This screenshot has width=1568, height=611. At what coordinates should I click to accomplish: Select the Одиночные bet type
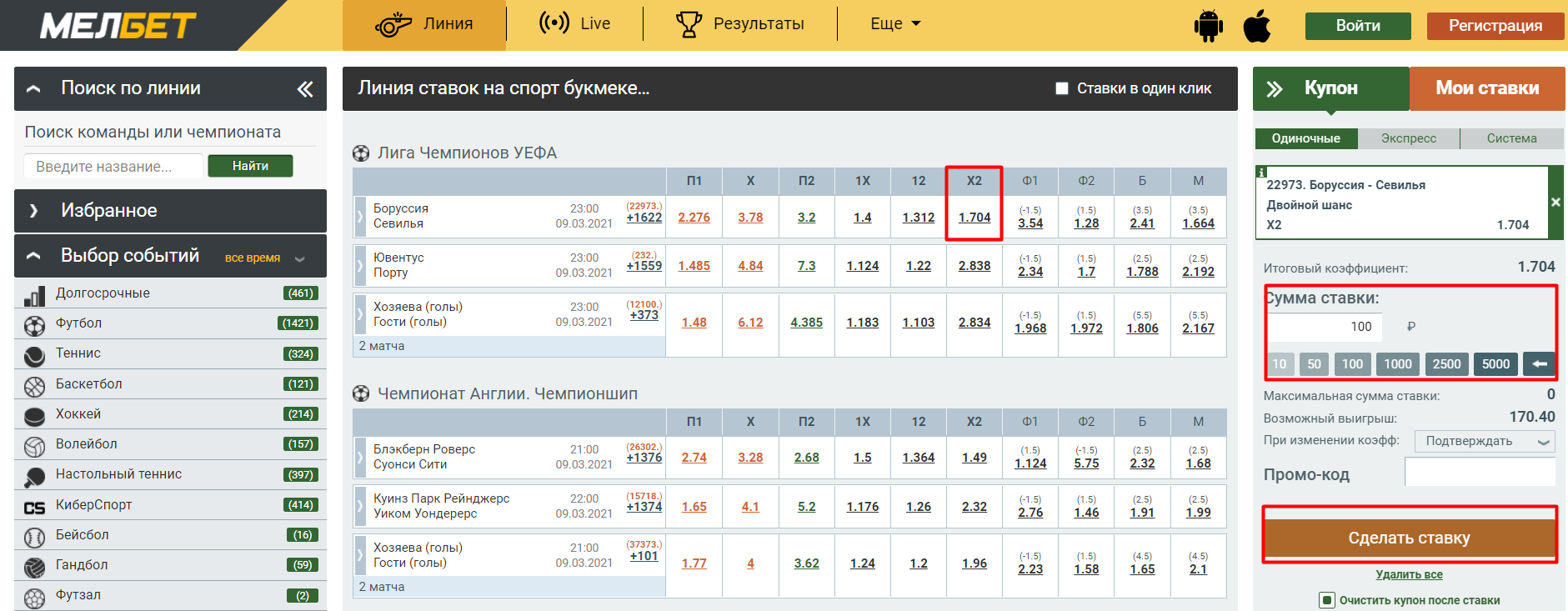[x=1306, y=138]
